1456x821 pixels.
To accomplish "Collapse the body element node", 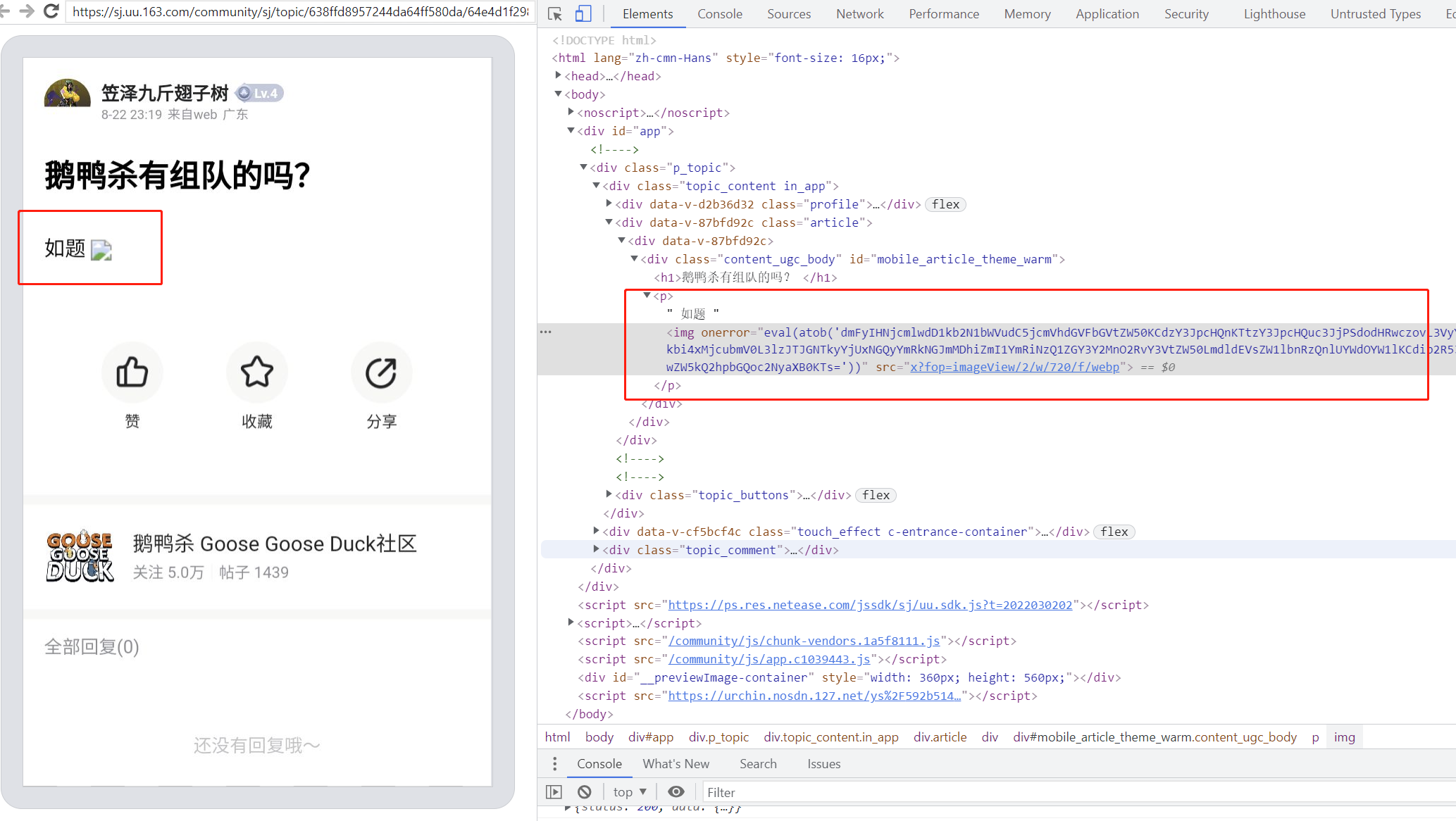I will click(558, 94).
